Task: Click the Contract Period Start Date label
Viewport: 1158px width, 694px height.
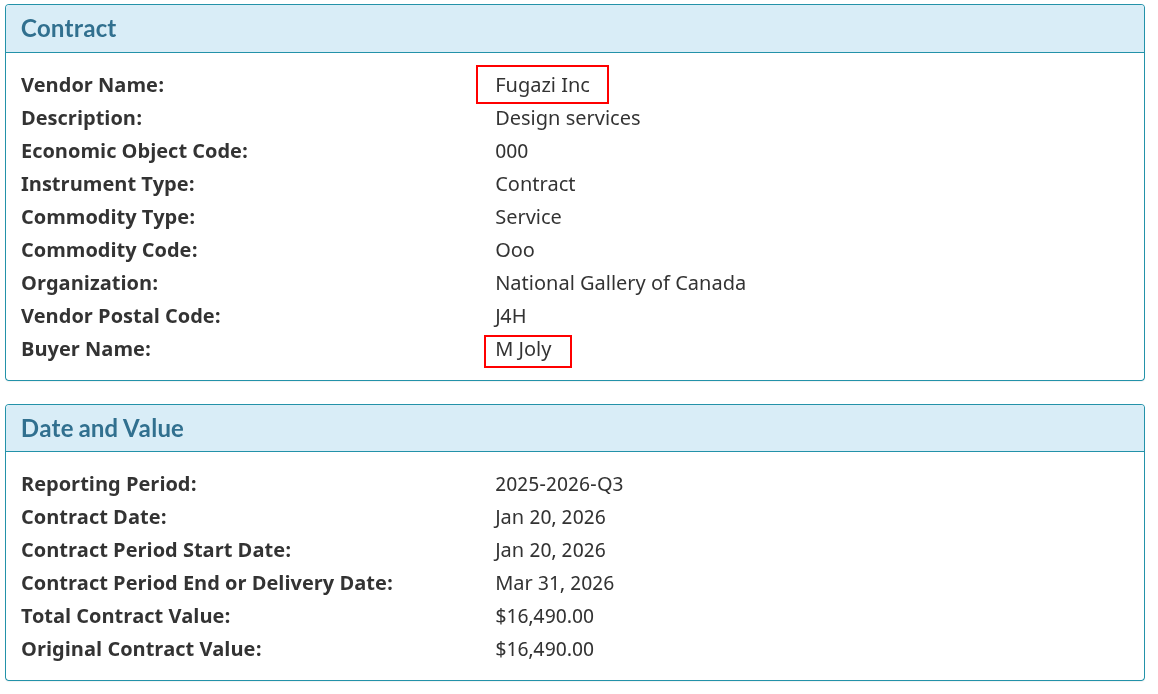Action: (156, 552)
